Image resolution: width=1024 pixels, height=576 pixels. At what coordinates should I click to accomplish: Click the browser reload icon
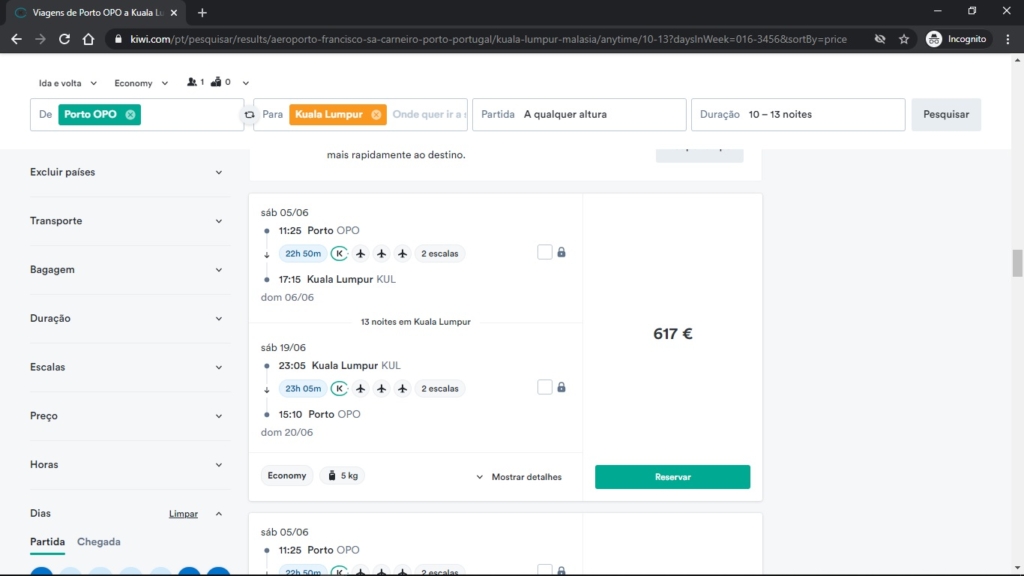[x=64, y=39]
